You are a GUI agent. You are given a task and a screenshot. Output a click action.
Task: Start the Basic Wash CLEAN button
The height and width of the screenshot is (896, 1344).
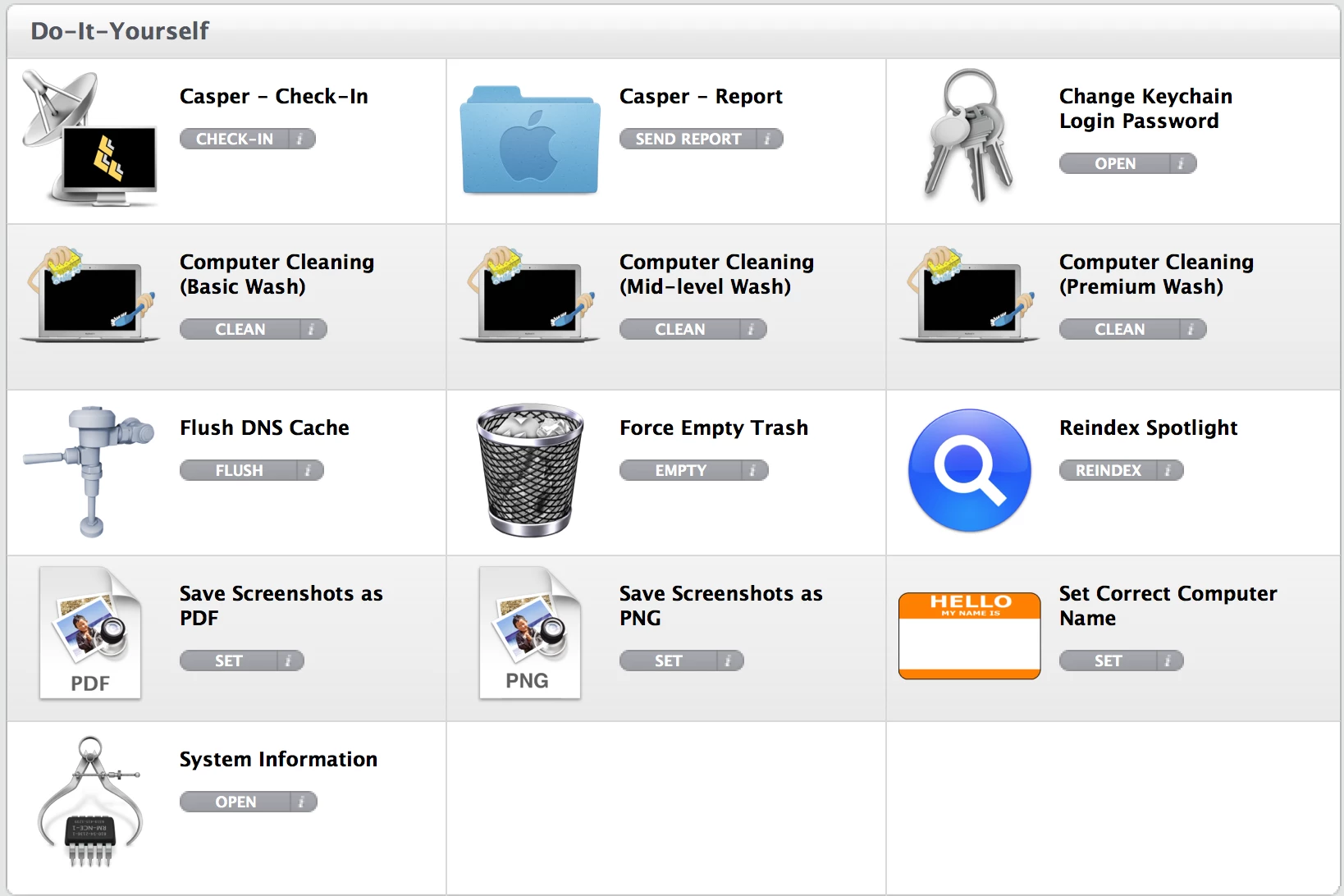240,330
